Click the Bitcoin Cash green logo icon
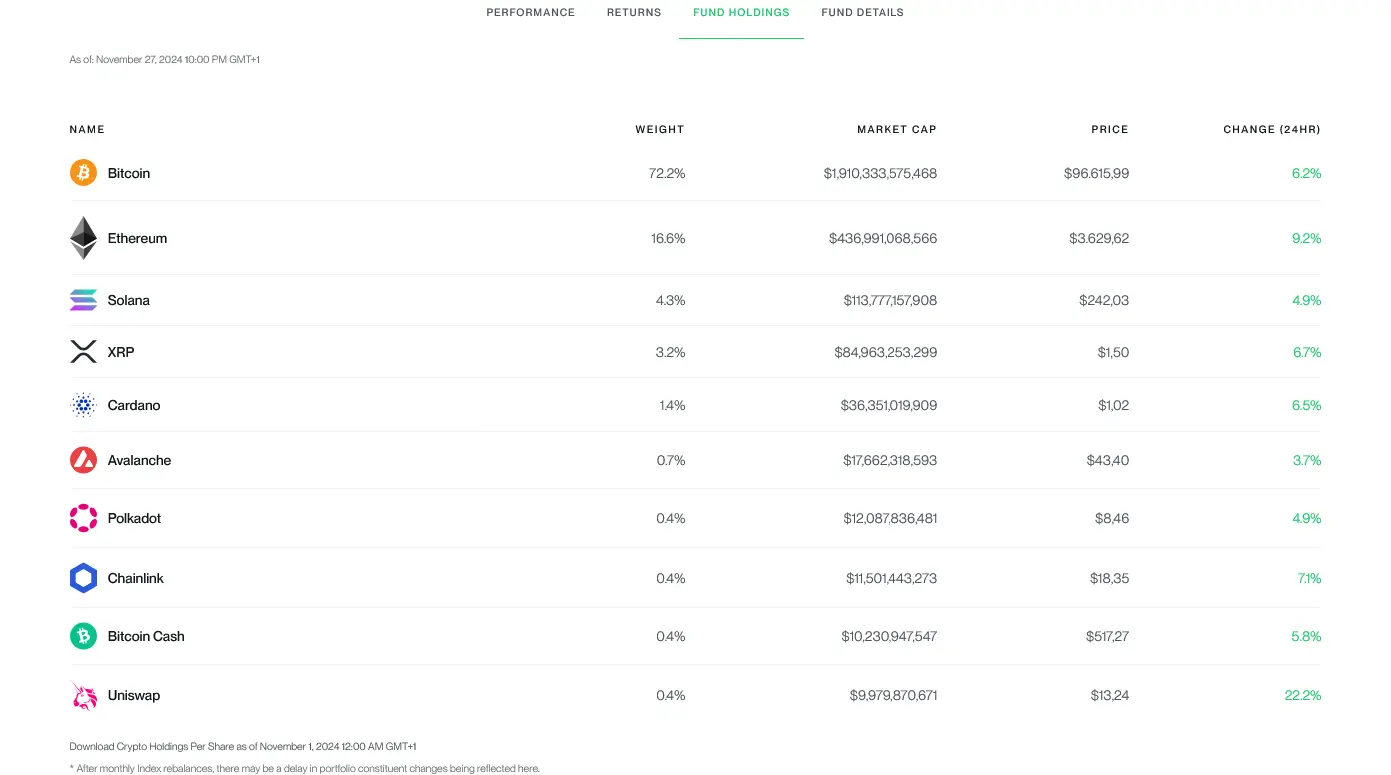 (83, 636)
